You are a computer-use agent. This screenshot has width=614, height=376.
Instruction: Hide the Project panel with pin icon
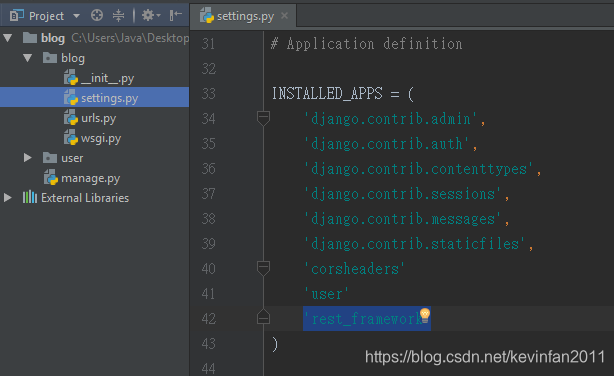(175, 16)
